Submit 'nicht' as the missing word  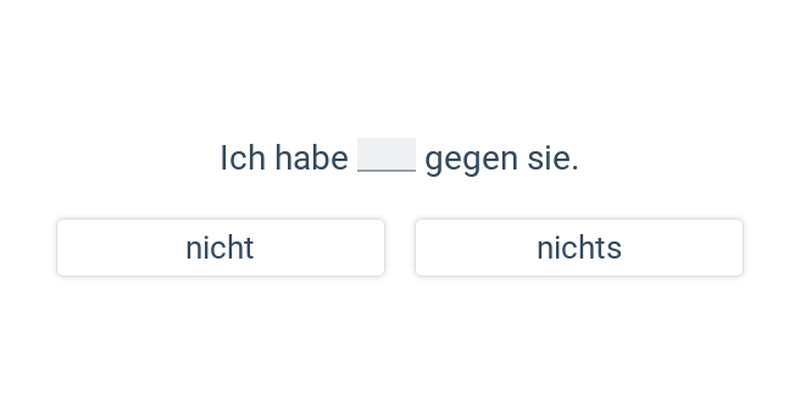coord(220,247)
